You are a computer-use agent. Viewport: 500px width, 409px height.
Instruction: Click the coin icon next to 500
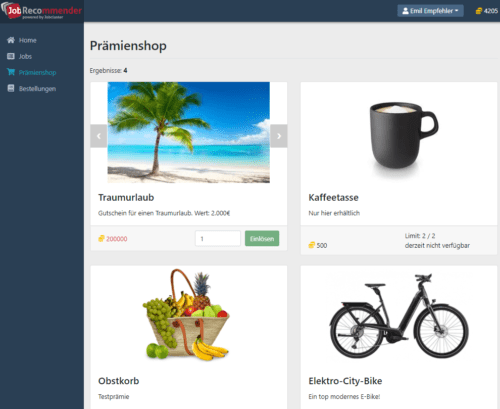[312, 245]
